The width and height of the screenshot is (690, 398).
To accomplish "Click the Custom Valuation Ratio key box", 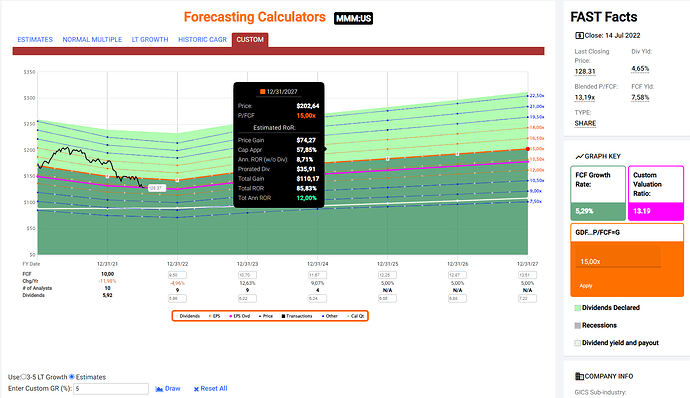I will pyautogui.click(x=656, y=193).
